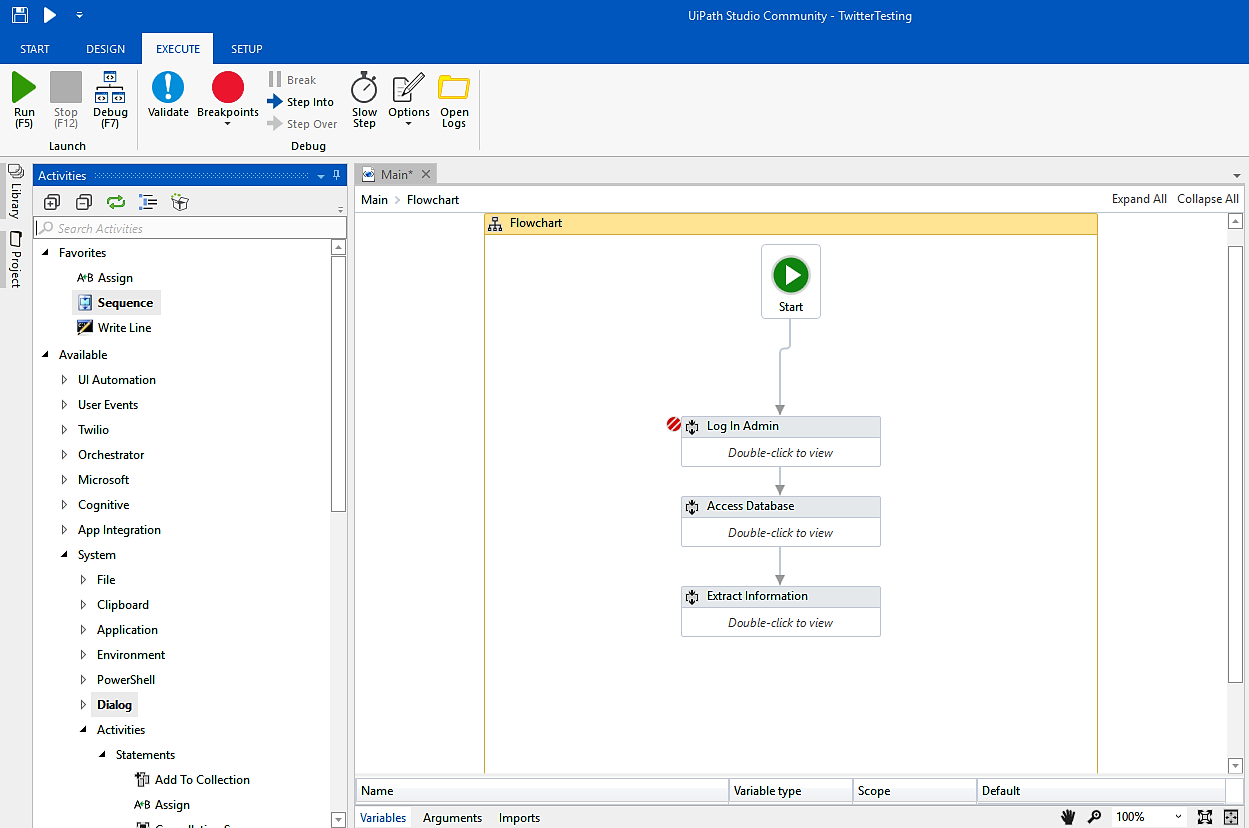The image size is (1249, 828).
Task: Toggle Slow Step mode
Action: tap(364, 100)
